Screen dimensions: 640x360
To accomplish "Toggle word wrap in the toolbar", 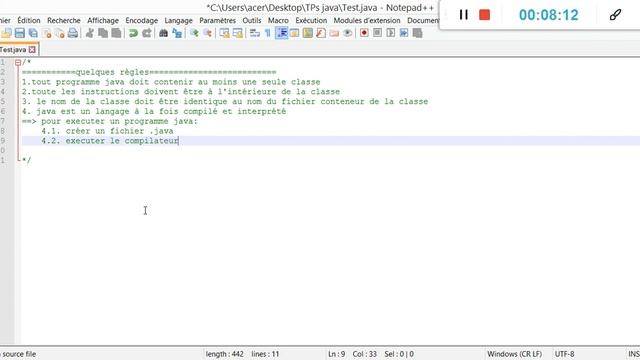I will click(x=255, y=33).
